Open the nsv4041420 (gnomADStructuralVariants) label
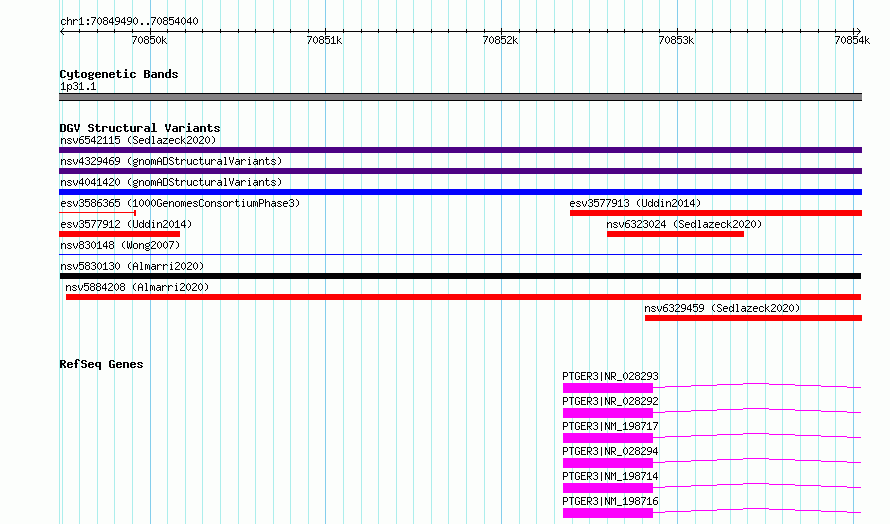This screenshot has height=524, width=890. 171,182
